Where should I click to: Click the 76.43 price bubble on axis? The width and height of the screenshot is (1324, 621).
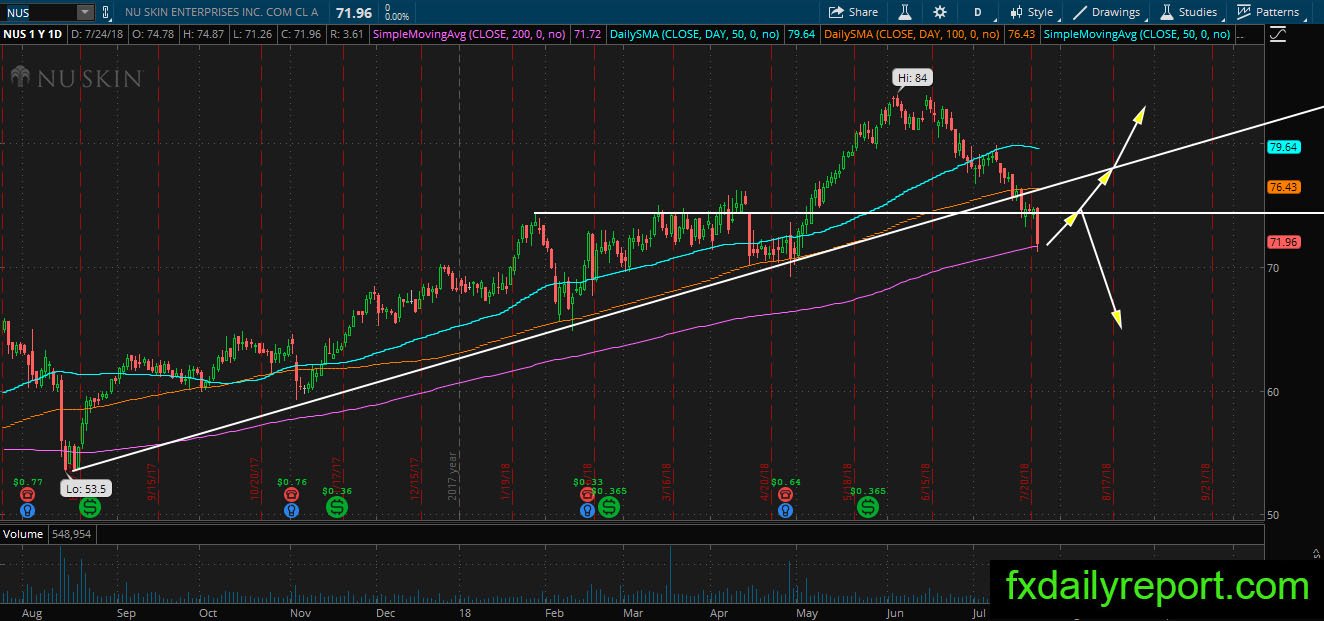pyautogui.click(x=1283, y=187)
